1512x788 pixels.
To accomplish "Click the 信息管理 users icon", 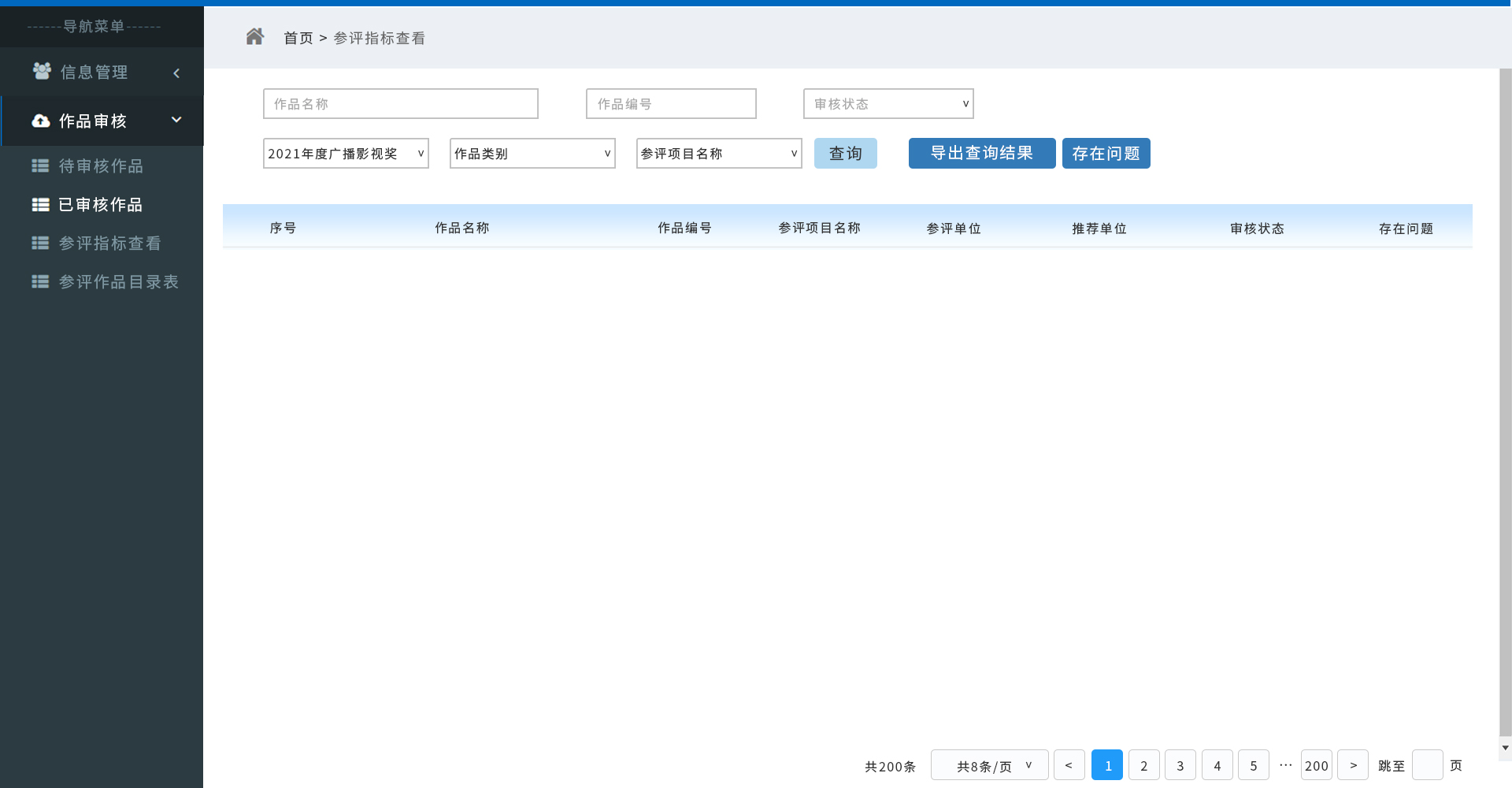I will 42,72.
